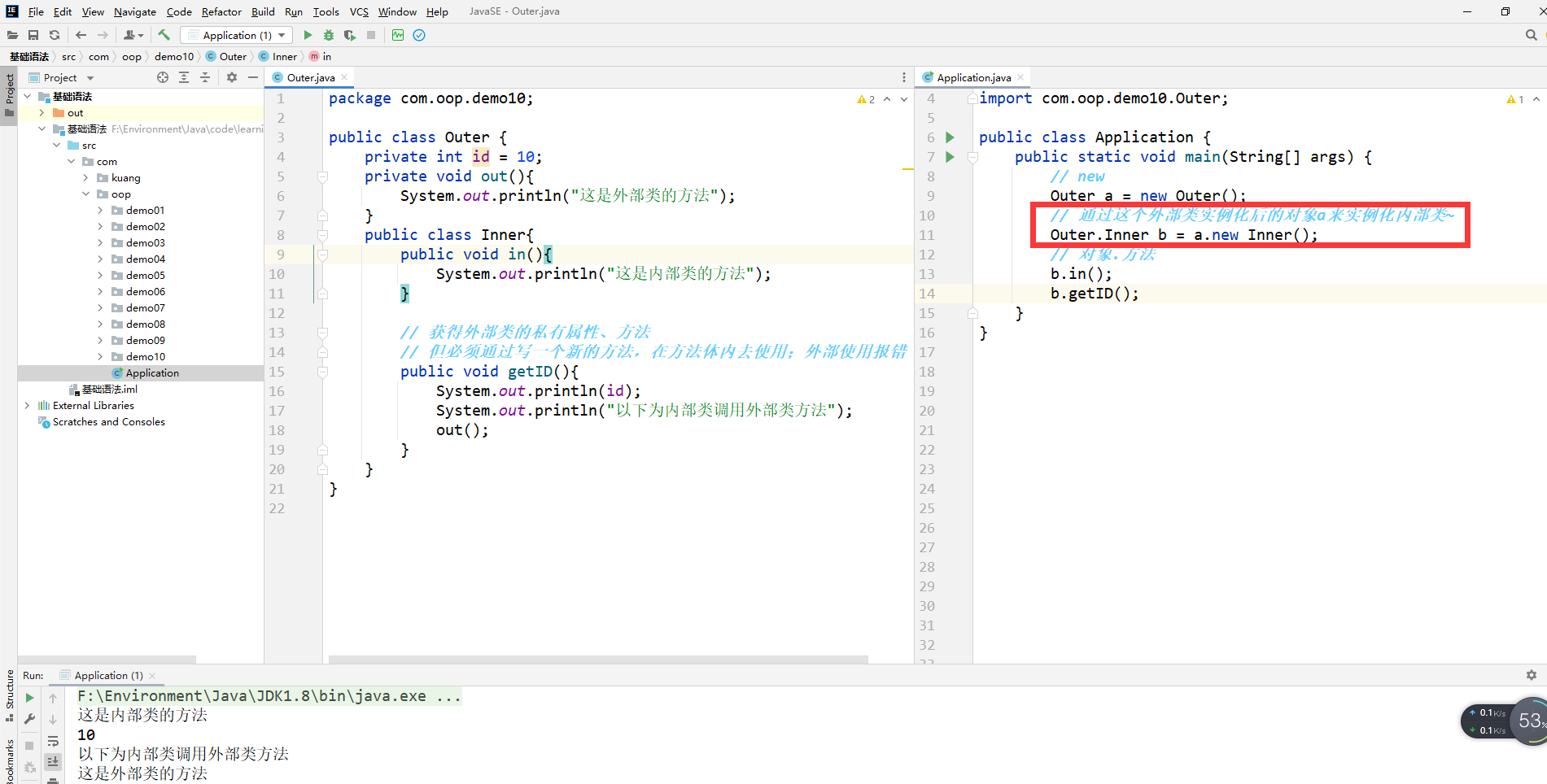1547x784 pixels.
Task: Open the editor tabs three-dot menu
Action: pyautogui.click(x=904, y=77)
